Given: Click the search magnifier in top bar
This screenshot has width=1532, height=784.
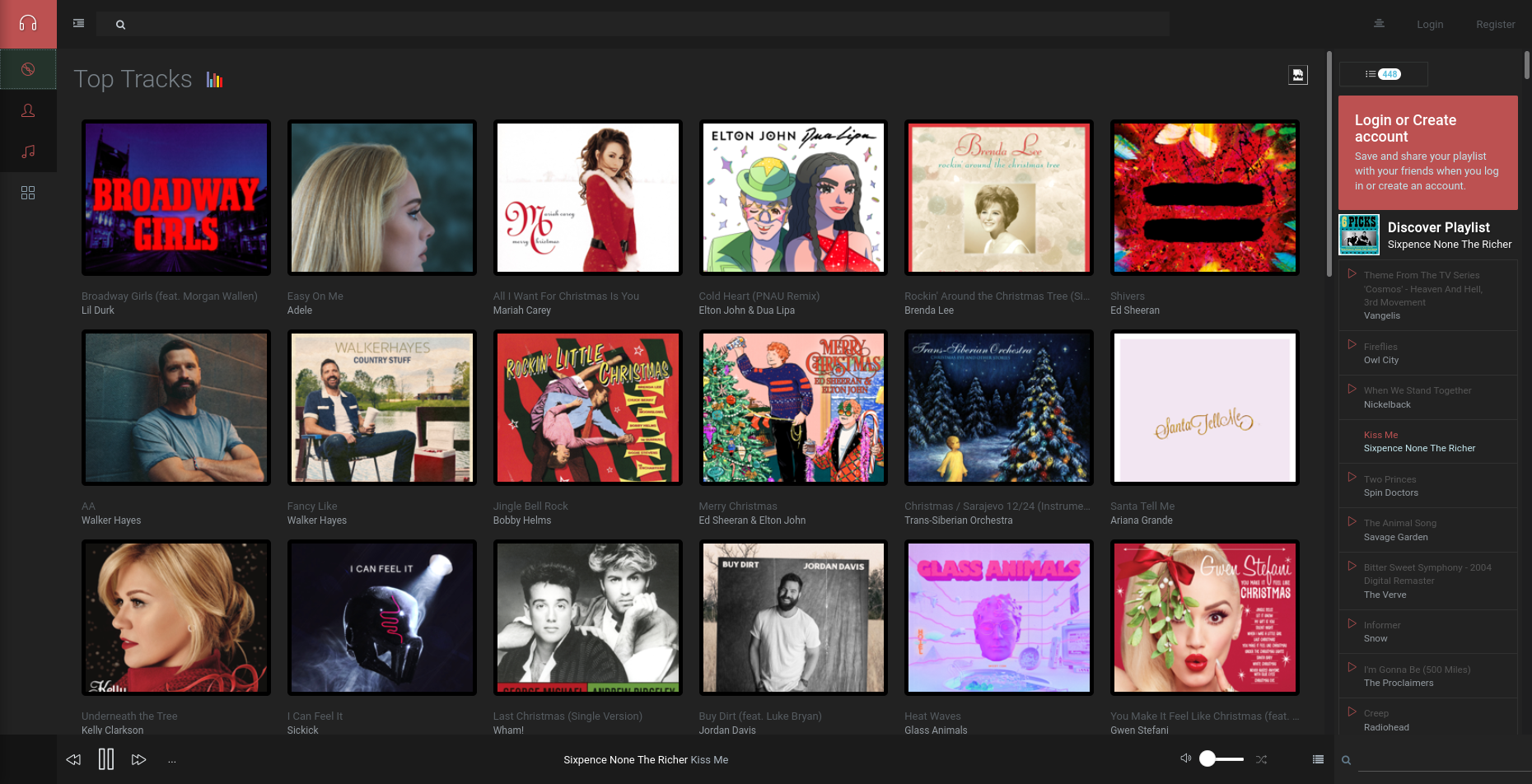Looking at the screenshot, I should coord(120,25).
